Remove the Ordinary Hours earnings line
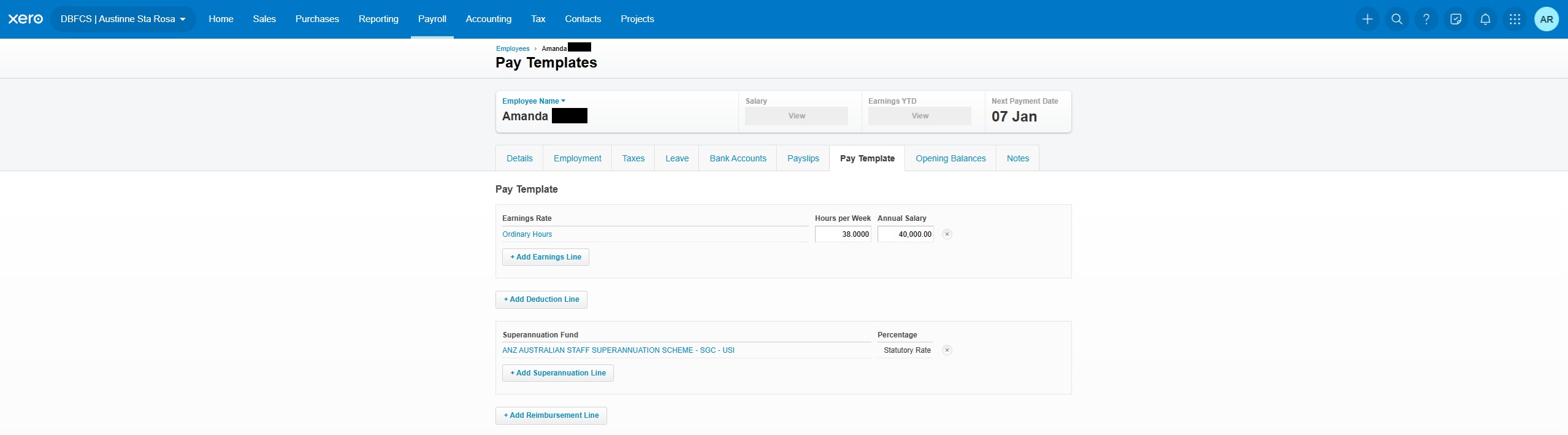Viewport: 1568px width, 435px height. pyautogui.click(x=947, y=234)
